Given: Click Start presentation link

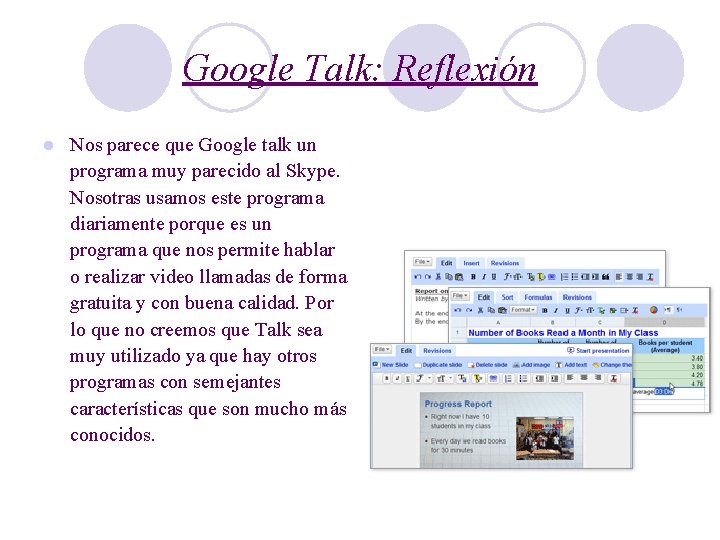Looking at the screenshot, I should (598, 350).
